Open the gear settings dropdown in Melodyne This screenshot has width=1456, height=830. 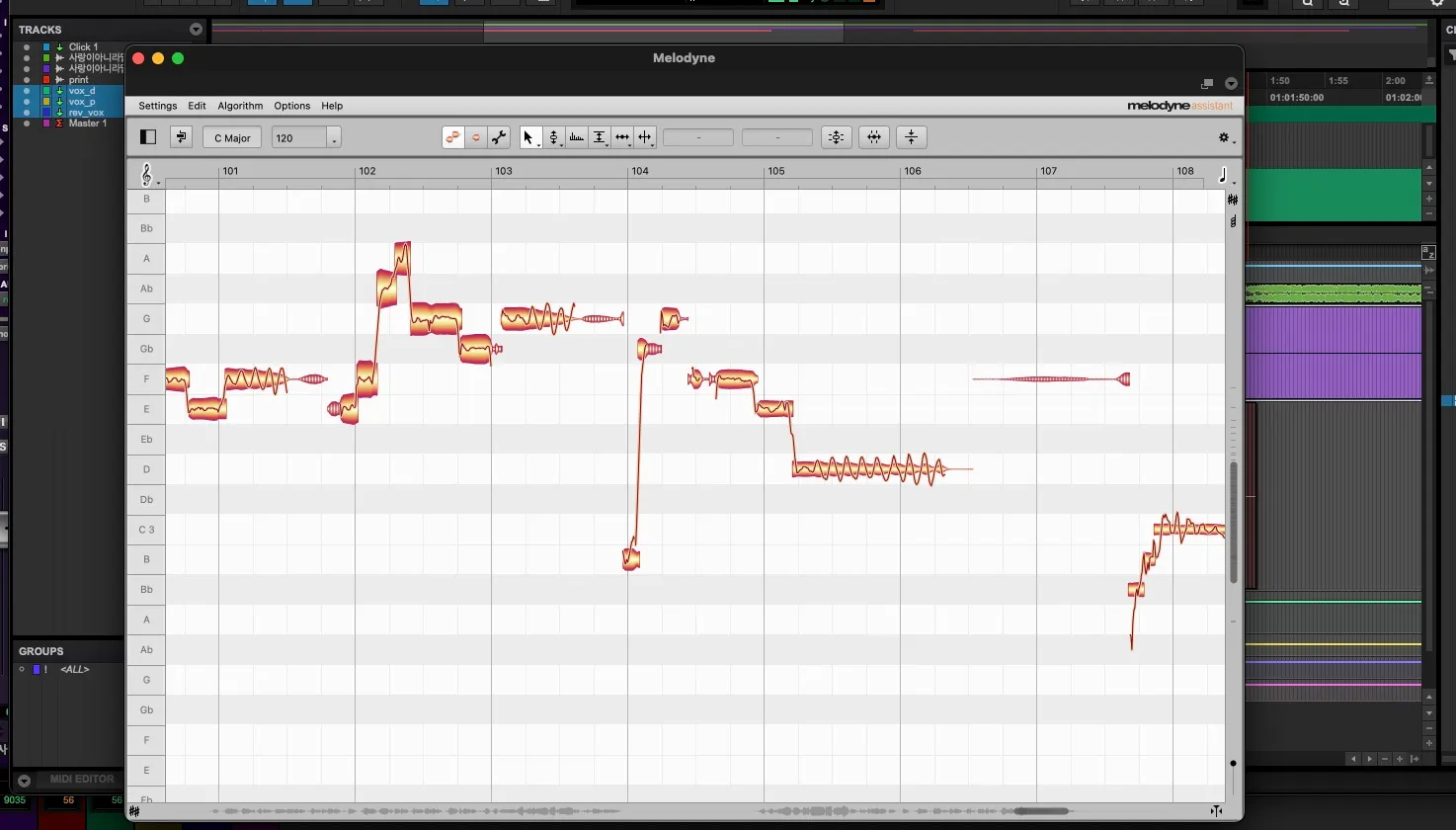coord(1225,138)
